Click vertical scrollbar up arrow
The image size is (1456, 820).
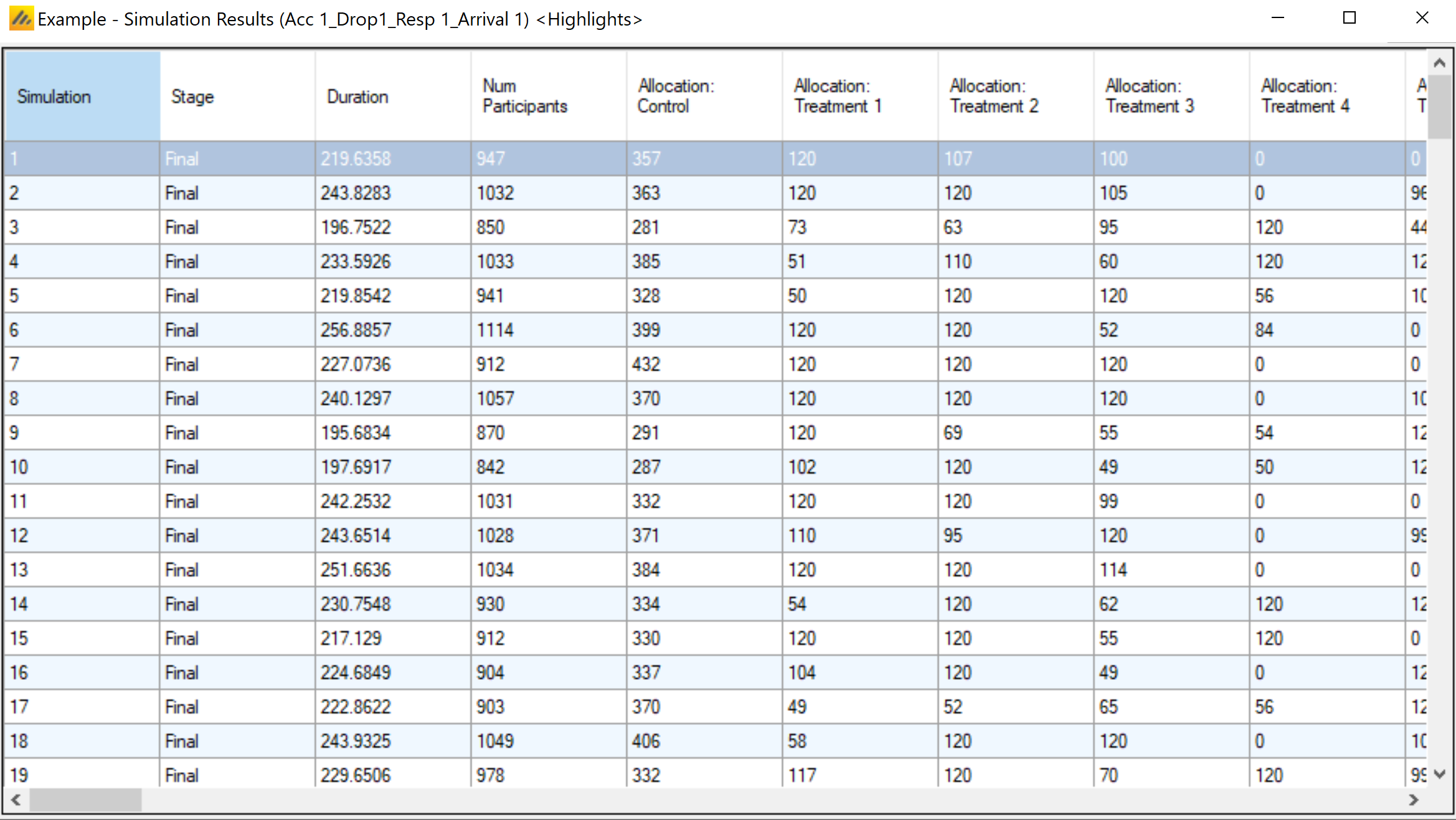1439,63
